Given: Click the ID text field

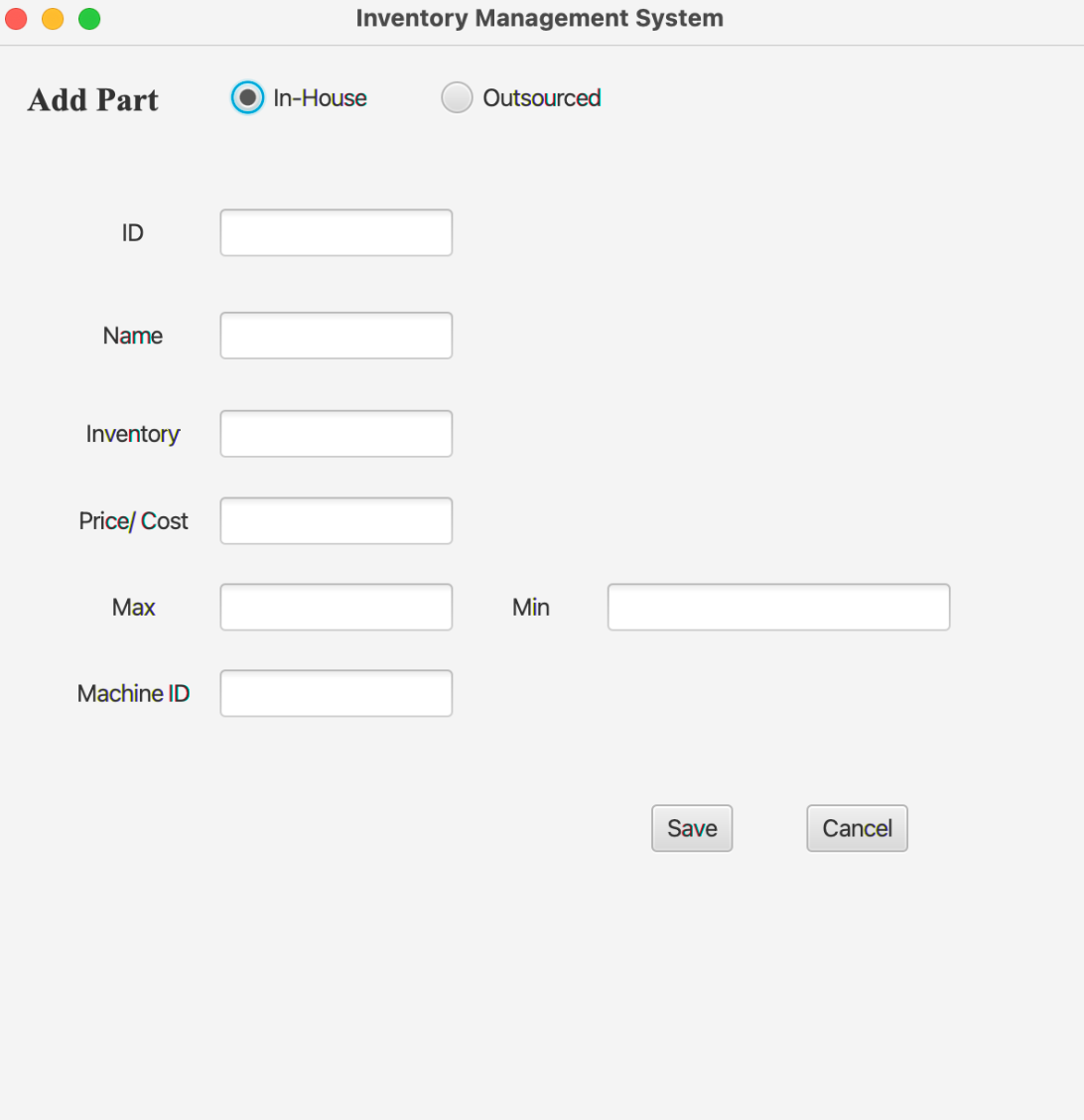Looking at the screenshot, I should (337, 233).
